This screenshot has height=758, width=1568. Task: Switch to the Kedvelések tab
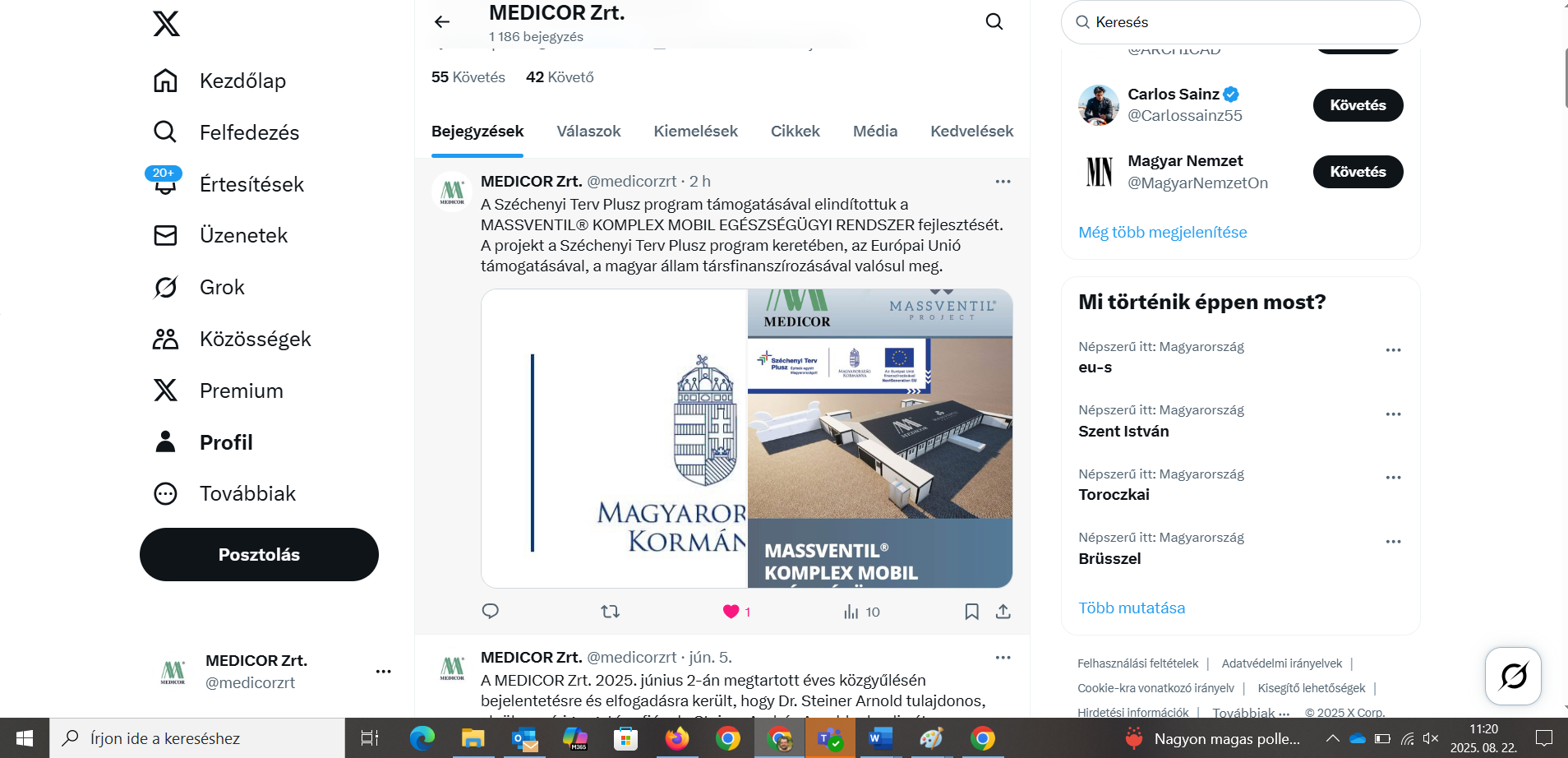point(971,132)
